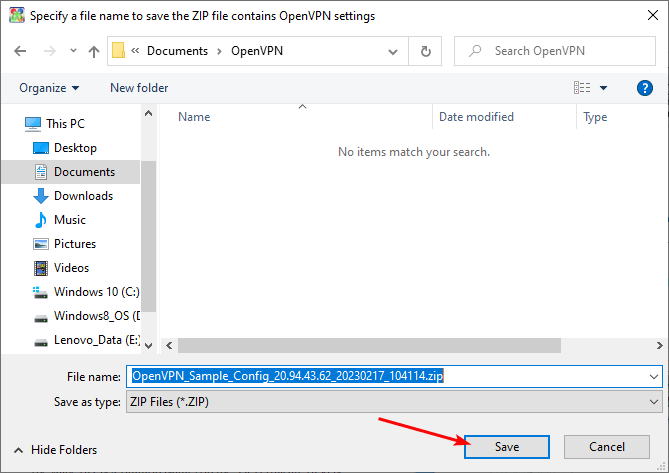Click the New folder button
The width and height of the screenshot is (669, 473).
(139, 88)
